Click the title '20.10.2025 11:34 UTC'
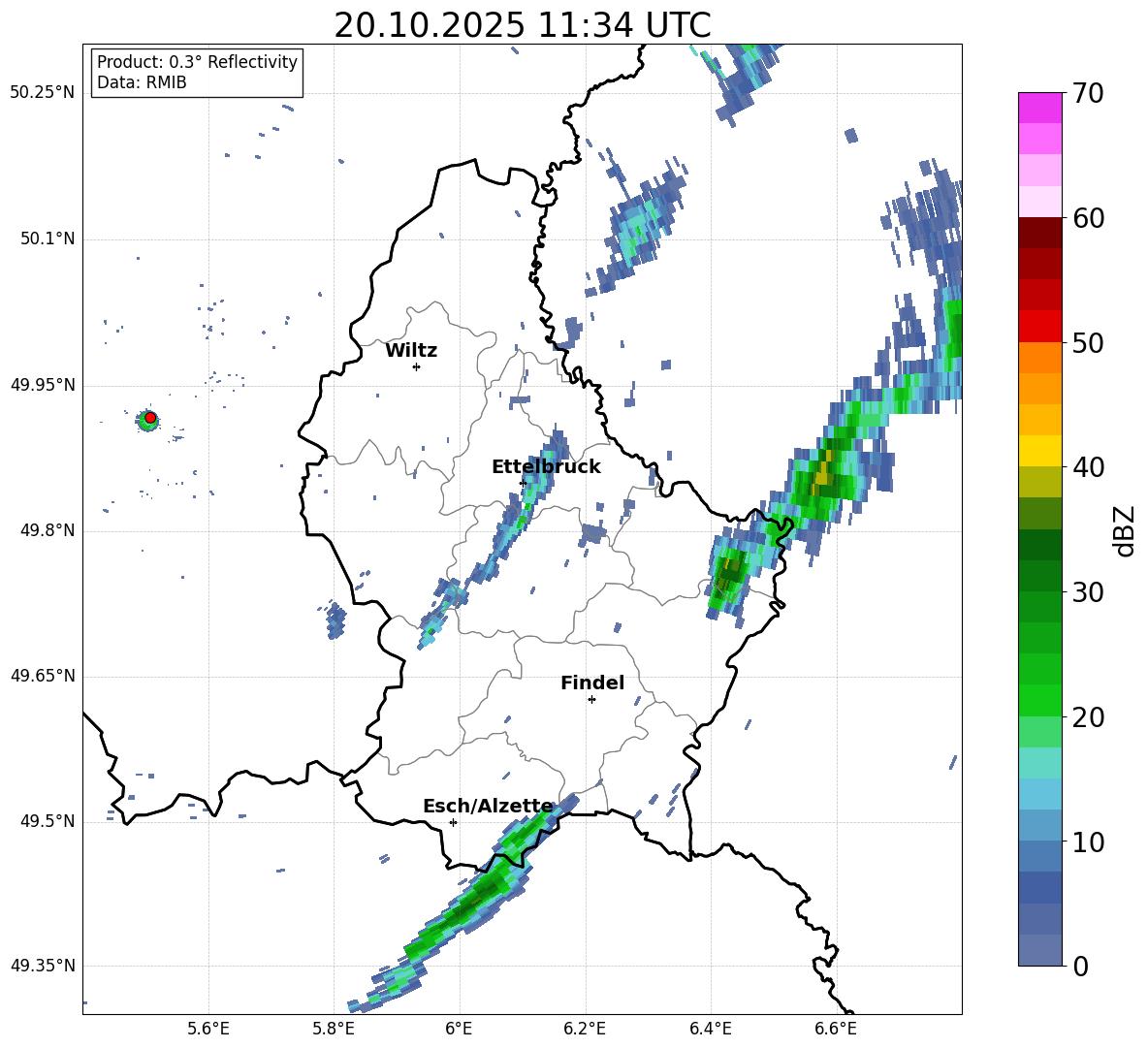Screen dimensions: 1148x1048 click(x=522, y=26)
